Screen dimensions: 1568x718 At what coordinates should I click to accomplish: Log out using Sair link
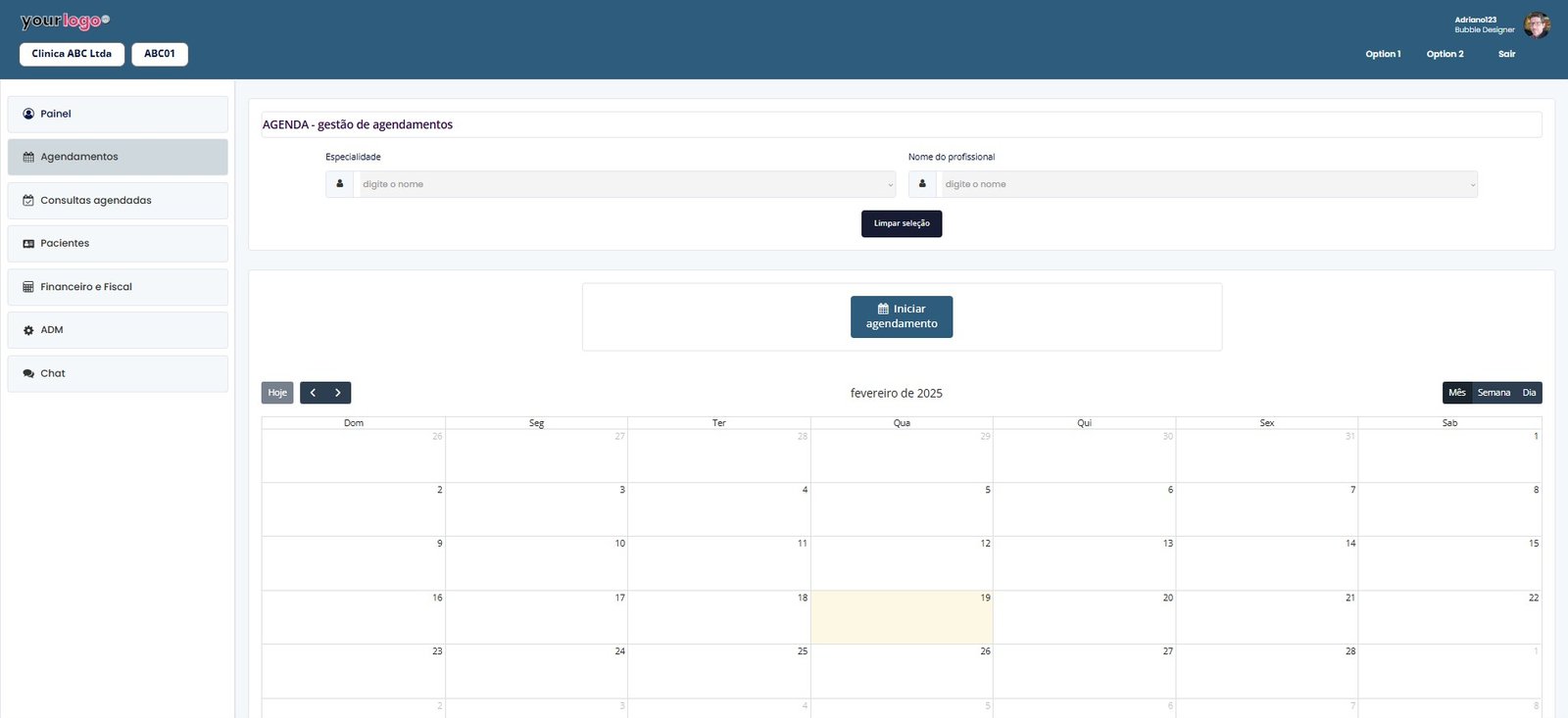click(1506, 54)
